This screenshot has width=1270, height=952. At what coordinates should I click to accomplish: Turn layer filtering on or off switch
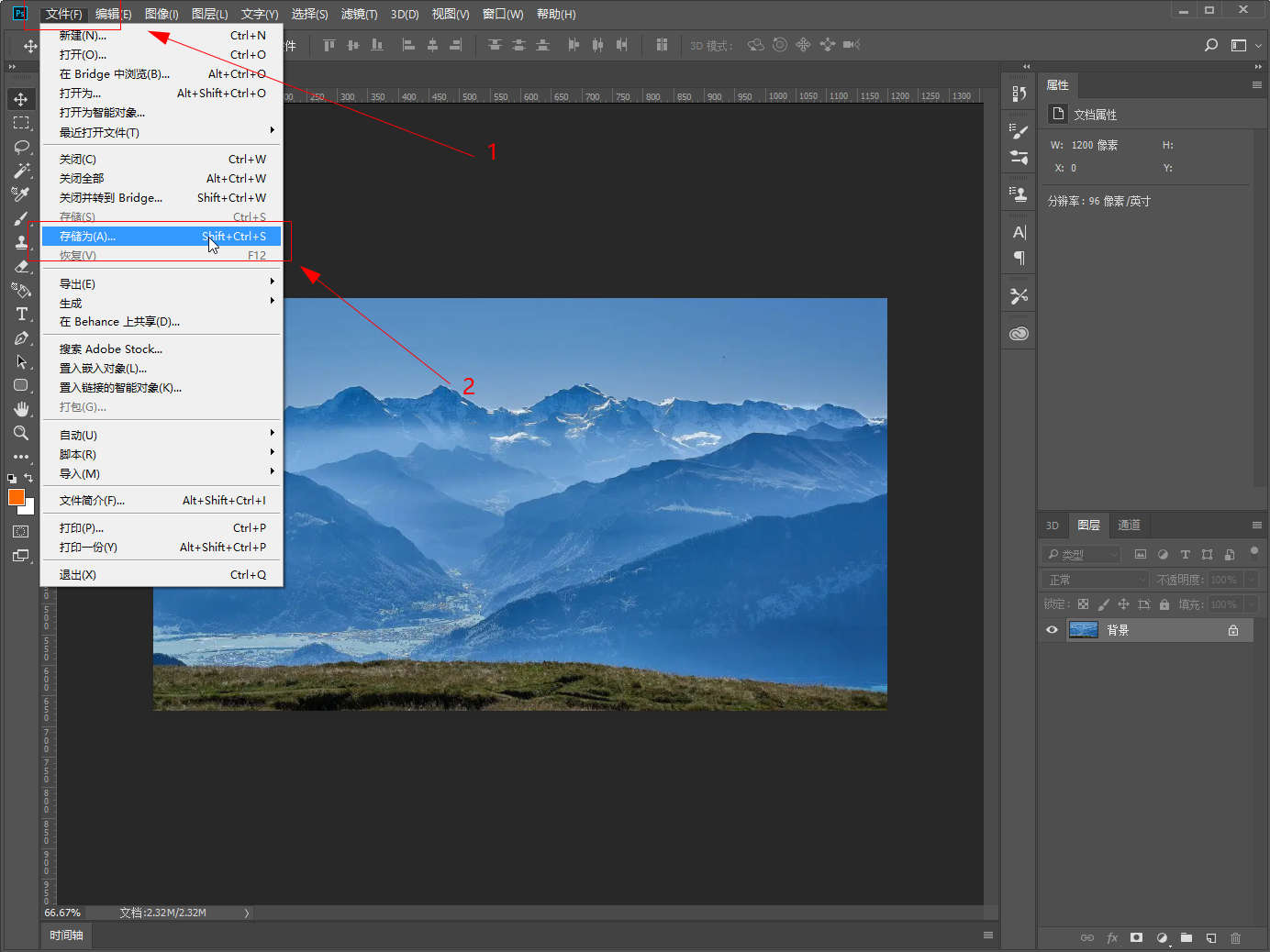click(x=1253, y=553)
